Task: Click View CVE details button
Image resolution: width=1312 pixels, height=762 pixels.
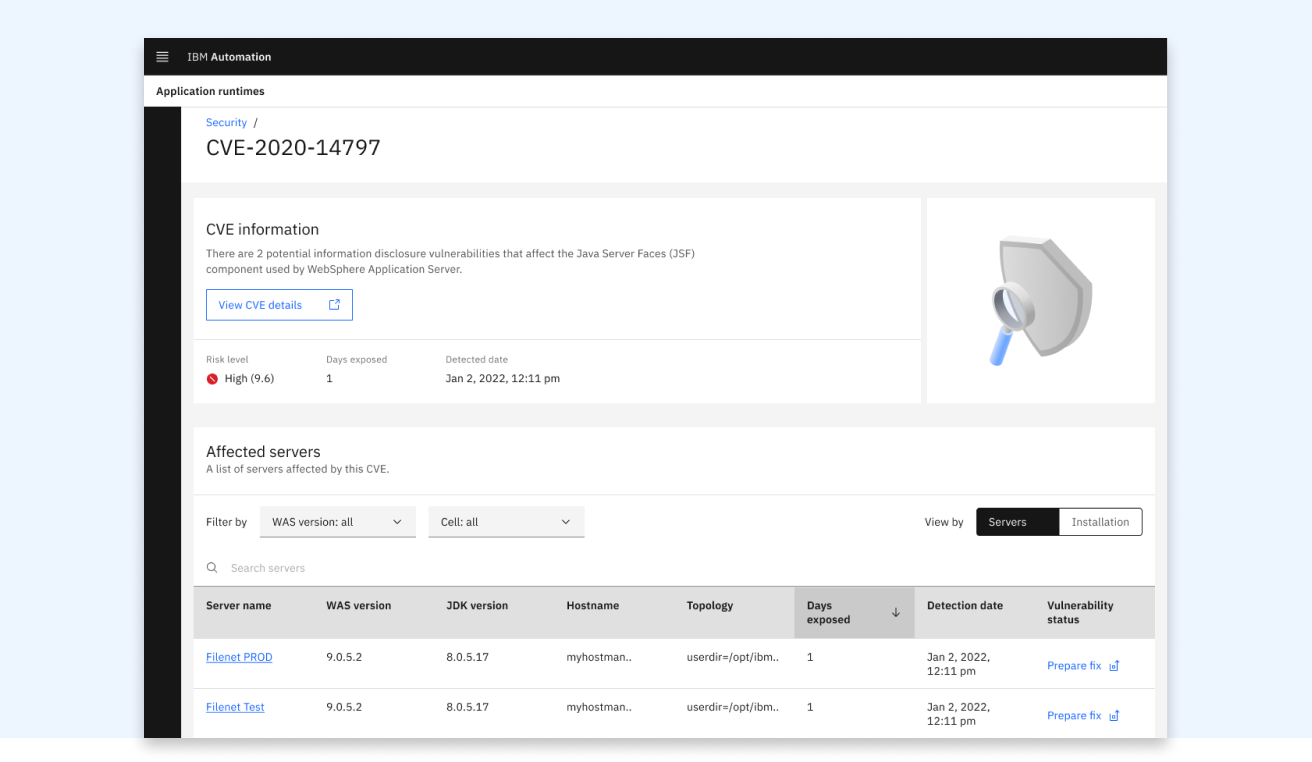Action: 279,305
